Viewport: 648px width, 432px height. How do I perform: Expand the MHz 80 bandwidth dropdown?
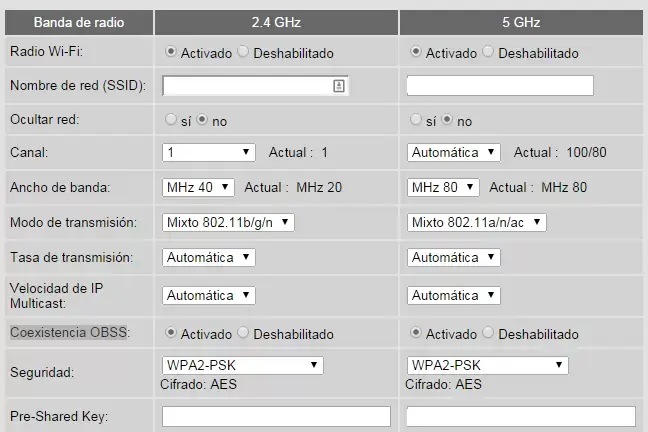point(443,187)
